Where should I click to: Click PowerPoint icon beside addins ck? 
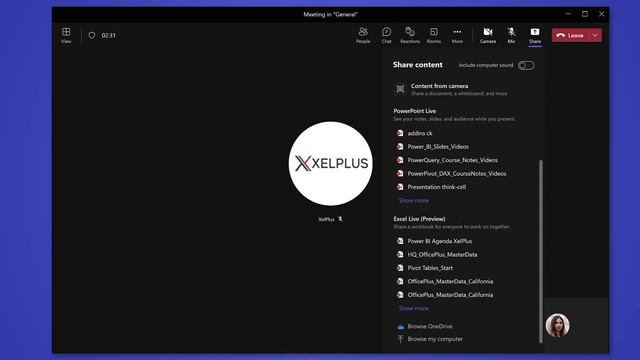[x=400, y=133]
